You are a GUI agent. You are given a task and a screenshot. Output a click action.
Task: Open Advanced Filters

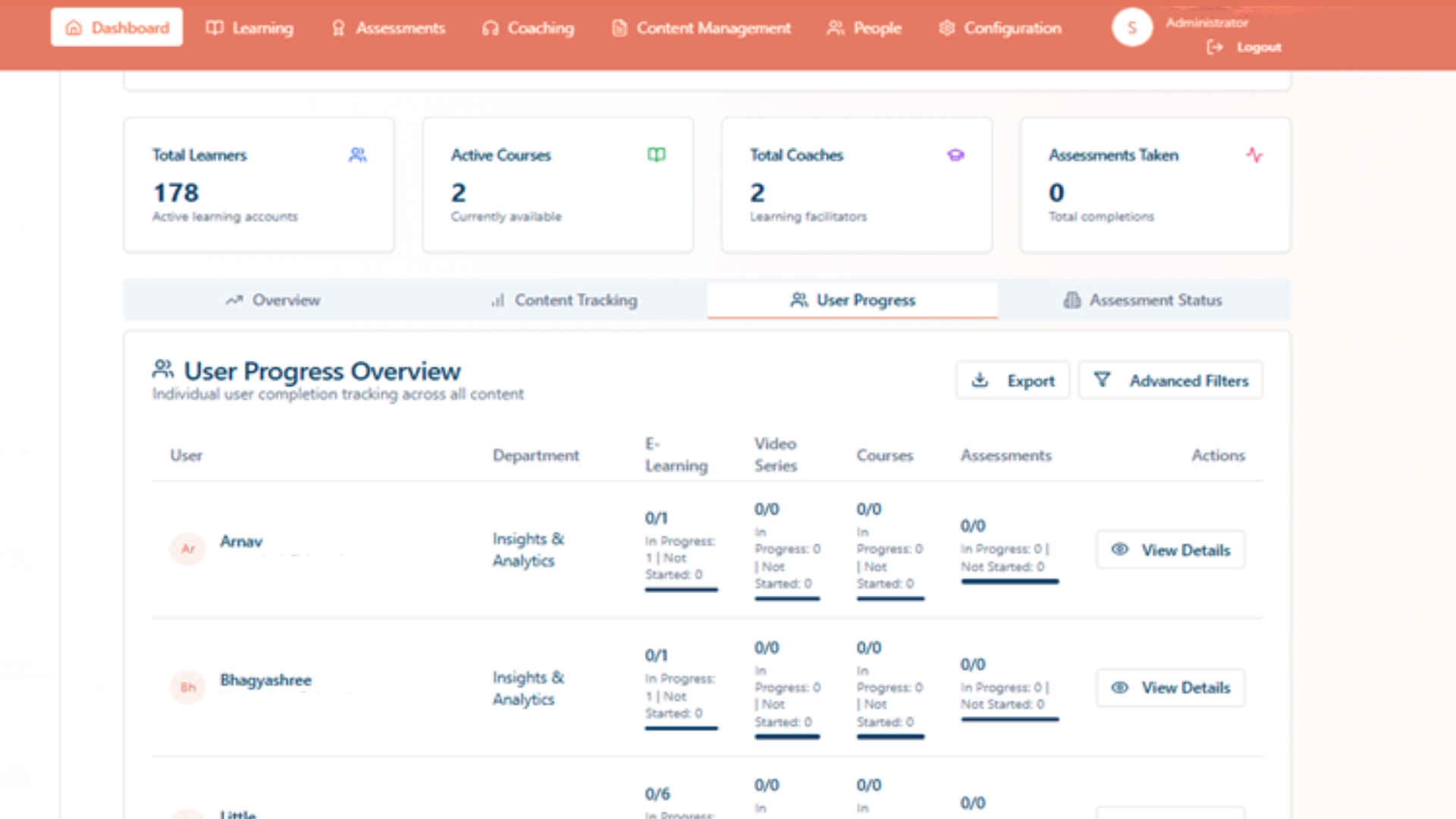pos(1171,381)
